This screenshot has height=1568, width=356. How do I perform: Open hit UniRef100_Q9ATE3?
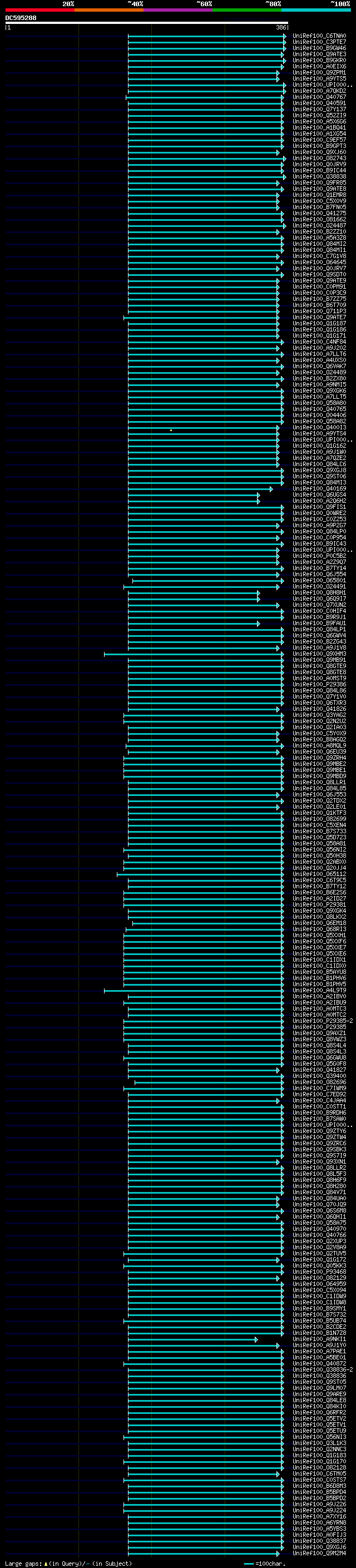click(319, 54)
